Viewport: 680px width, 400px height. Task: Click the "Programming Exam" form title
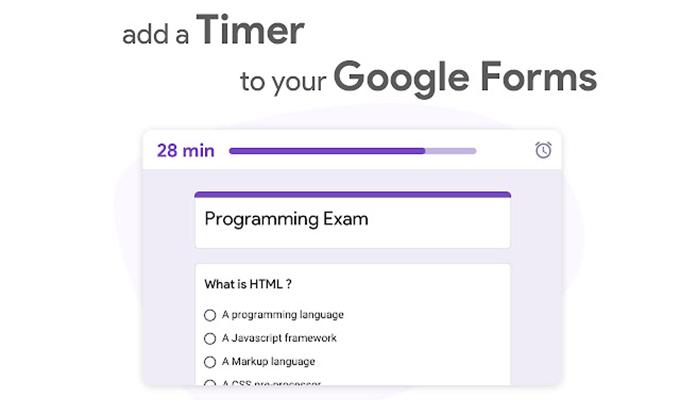click(x=286, y=219)
